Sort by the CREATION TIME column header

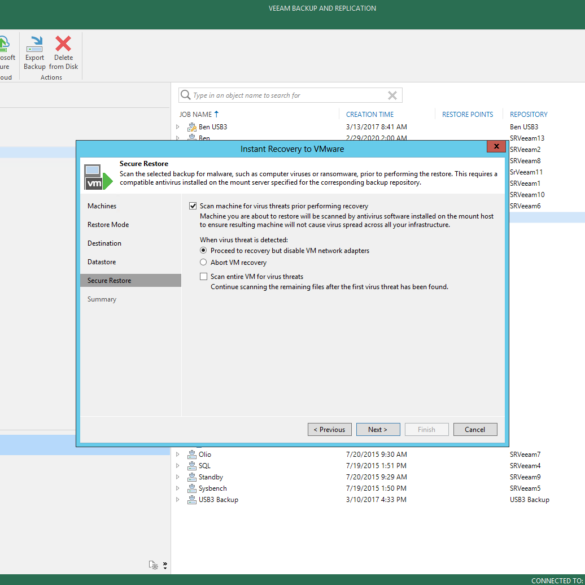[x=369, y=114]
